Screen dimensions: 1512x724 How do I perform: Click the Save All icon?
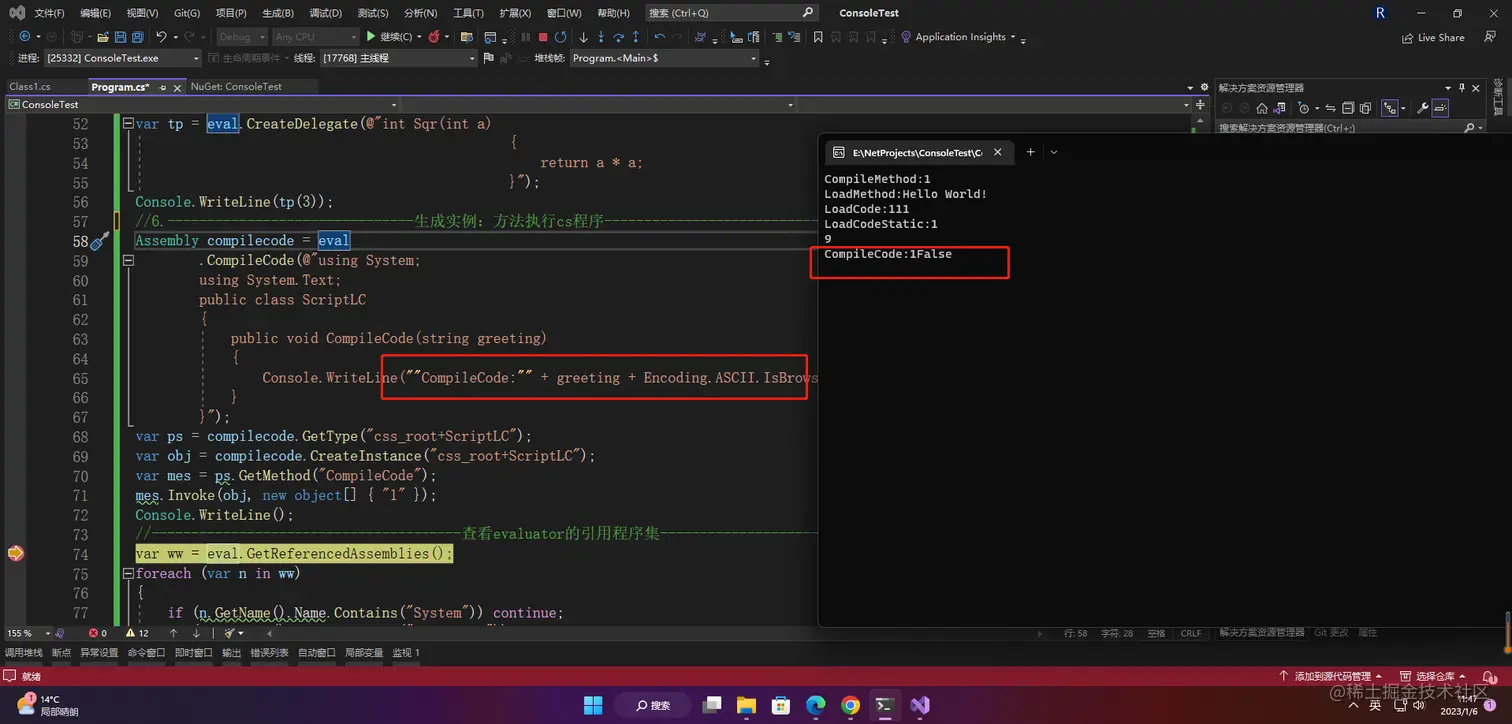click(137, 37)
